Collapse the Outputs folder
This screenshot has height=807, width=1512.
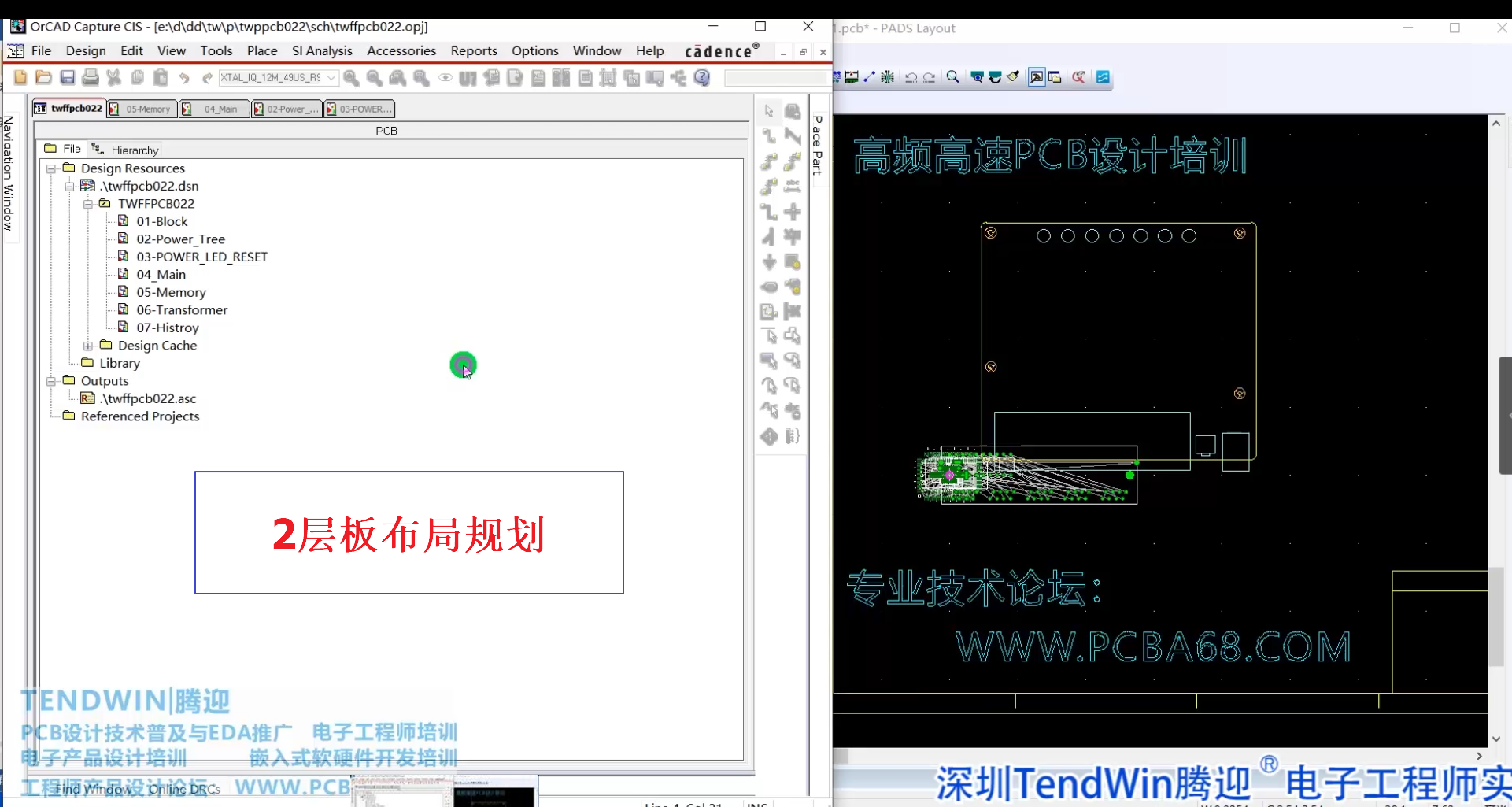pyautogui.click(x=51, y=381)
